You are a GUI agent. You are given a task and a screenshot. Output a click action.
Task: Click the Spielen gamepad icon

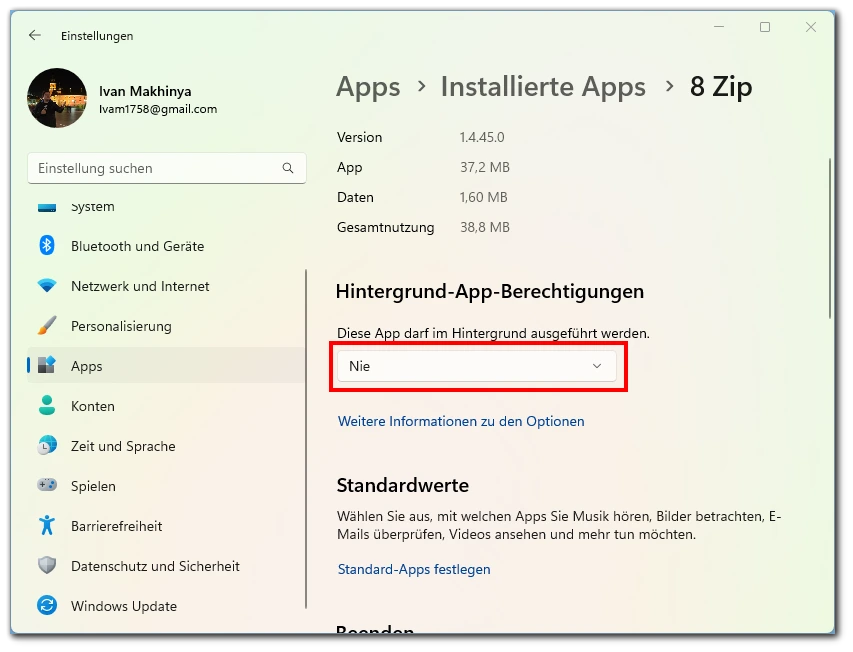click(x=47, y=485)
